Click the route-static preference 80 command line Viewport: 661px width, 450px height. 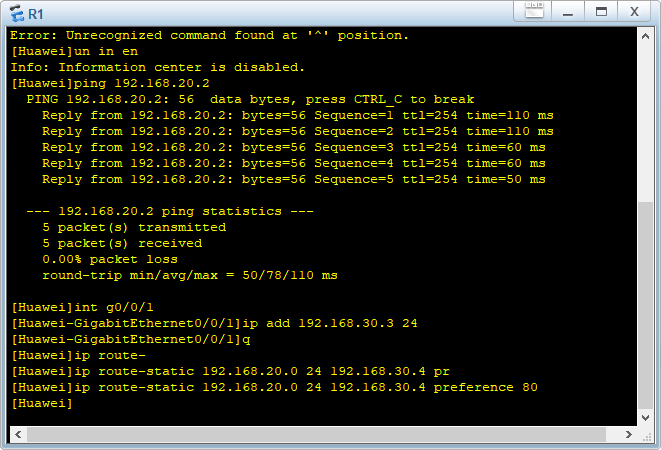[x=274, y=387]
